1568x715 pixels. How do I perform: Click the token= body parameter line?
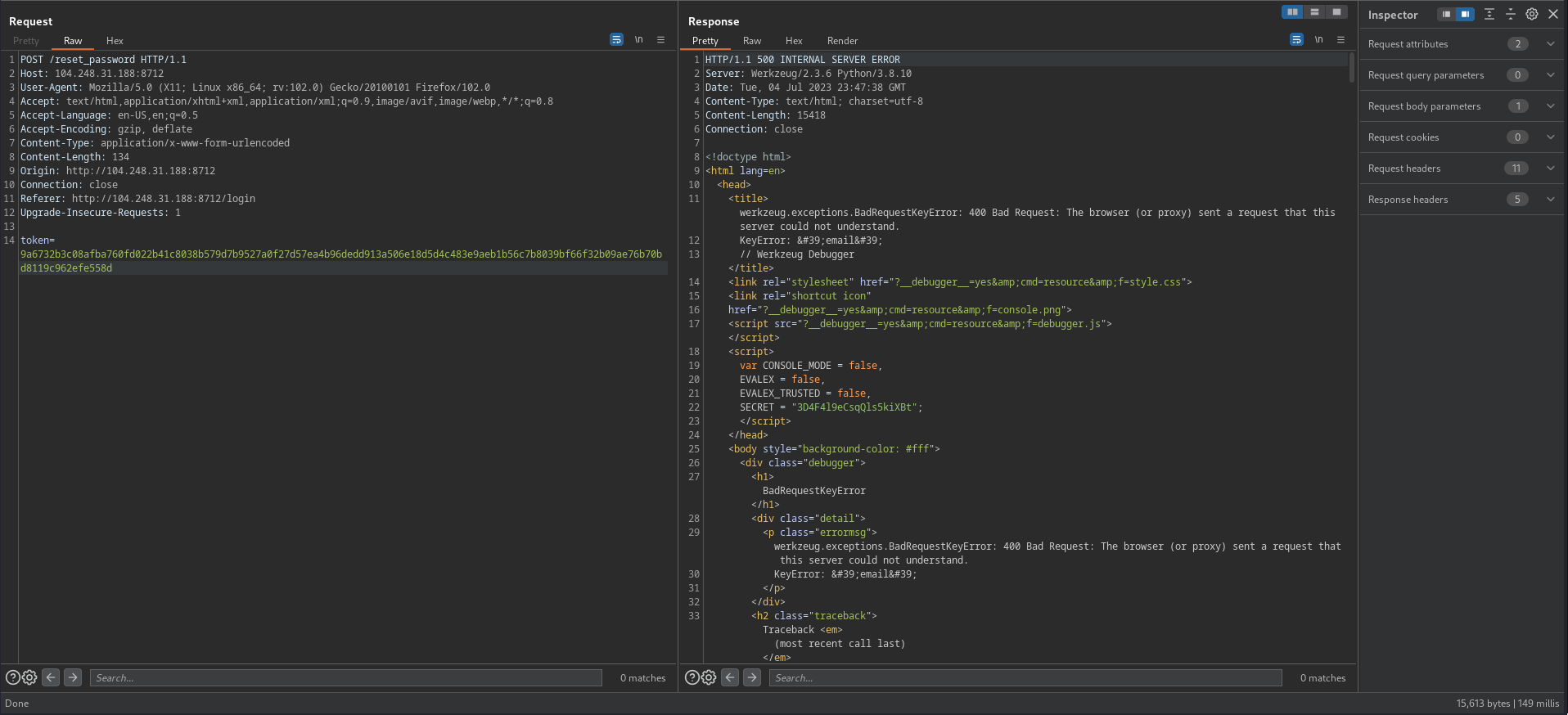38,241
